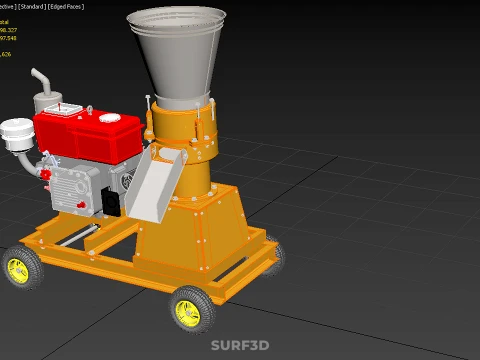
Task: Click the yellow statistic value 98.327
Action: [x=8, y=30]
